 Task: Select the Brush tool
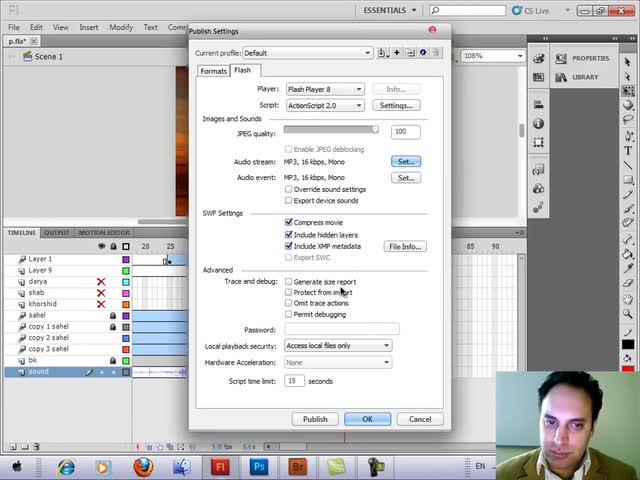point(628,209)
